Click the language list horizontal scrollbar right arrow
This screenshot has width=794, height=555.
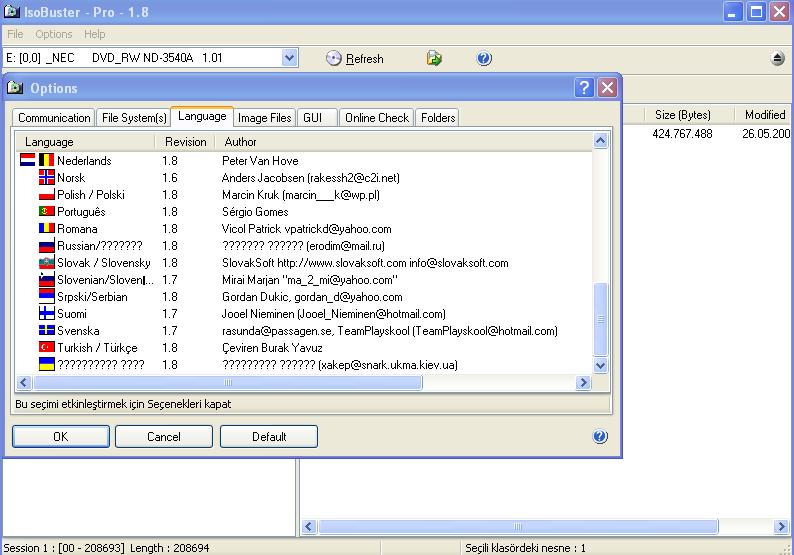pos(584,383)
